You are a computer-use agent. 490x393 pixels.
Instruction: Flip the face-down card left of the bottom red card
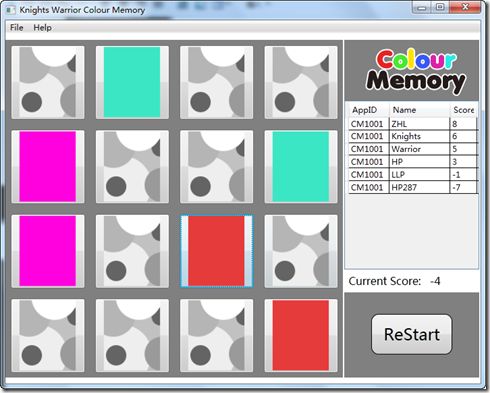(217, 335)
